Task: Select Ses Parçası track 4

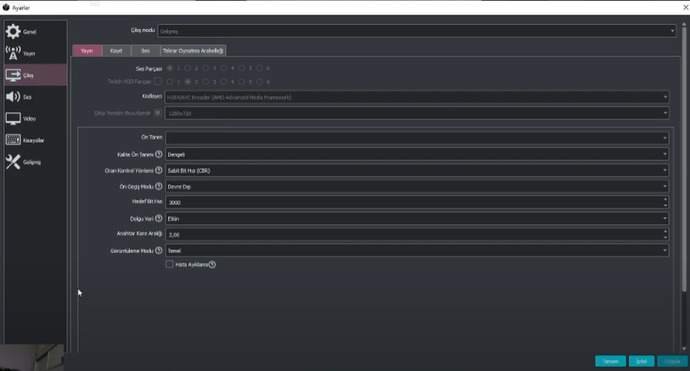Action: [x=224, y=68]
